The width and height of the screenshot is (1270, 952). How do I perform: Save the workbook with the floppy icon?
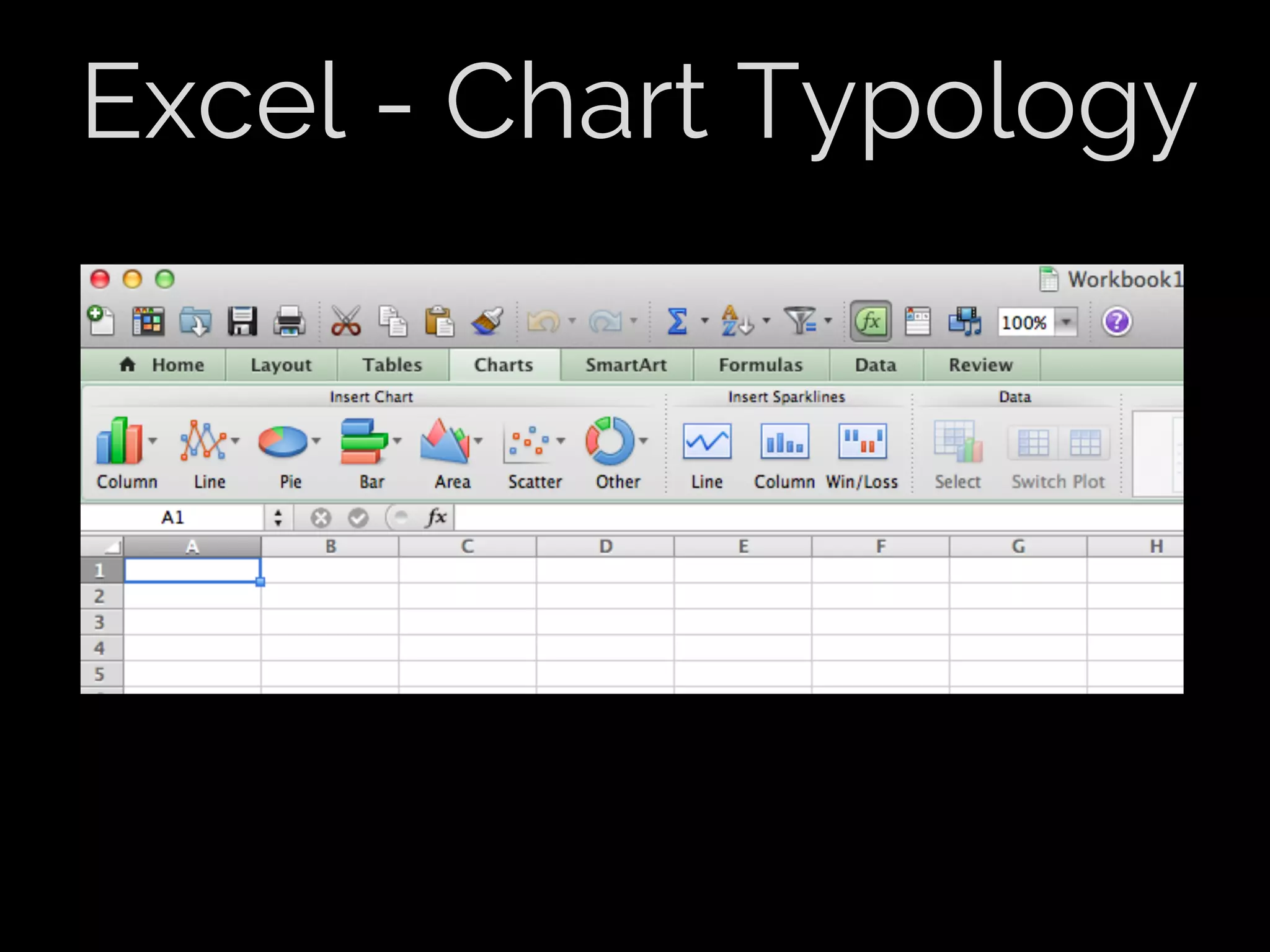242,321
